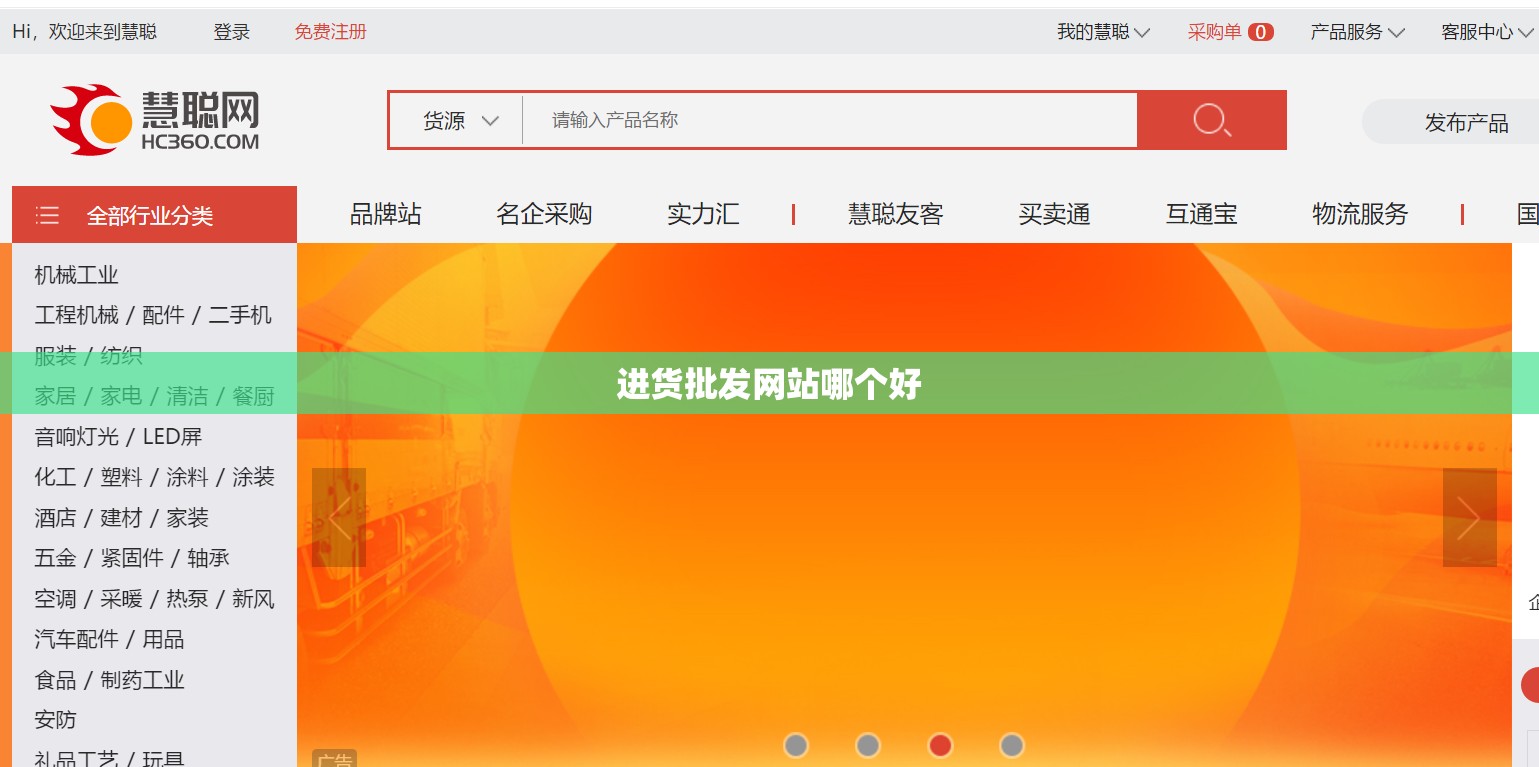Open 机械工业 category
Screen dimensions: 1539x767
point(76,275)
